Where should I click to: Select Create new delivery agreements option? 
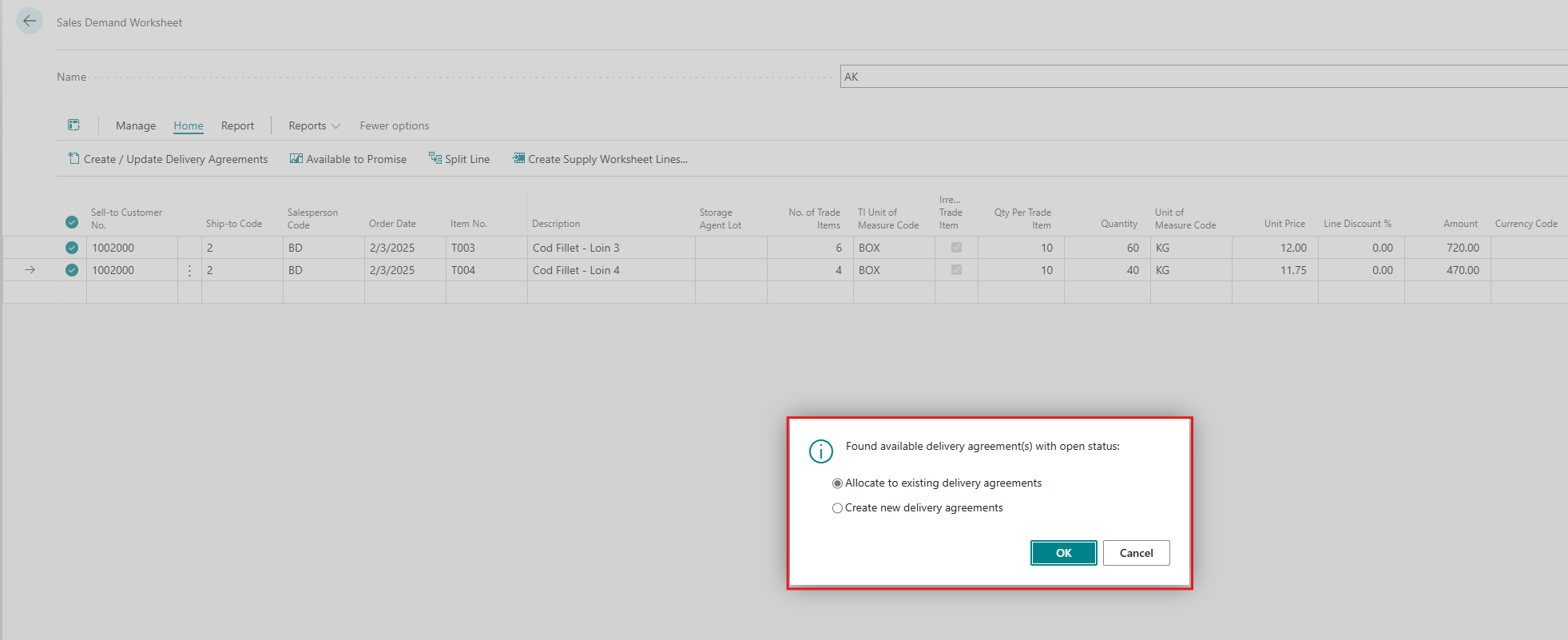(x=837, y=508)
